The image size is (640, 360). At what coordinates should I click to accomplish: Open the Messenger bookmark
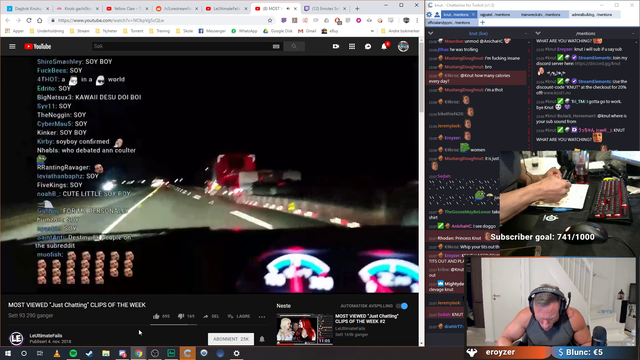pos(212,31)
